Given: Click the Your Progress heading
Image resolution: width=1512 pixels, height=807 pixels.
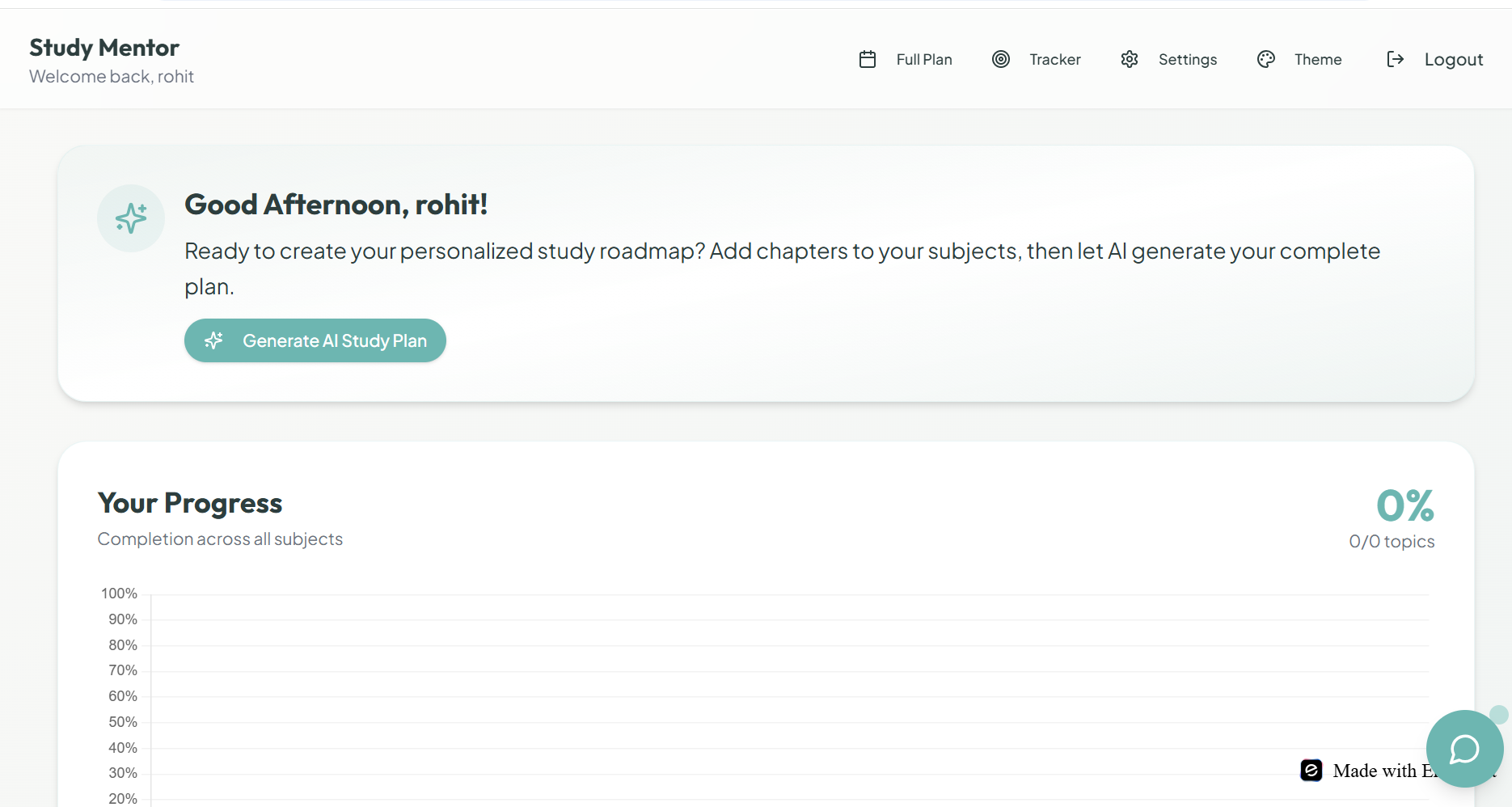Looking at the screenshot, I should [190, 503].
